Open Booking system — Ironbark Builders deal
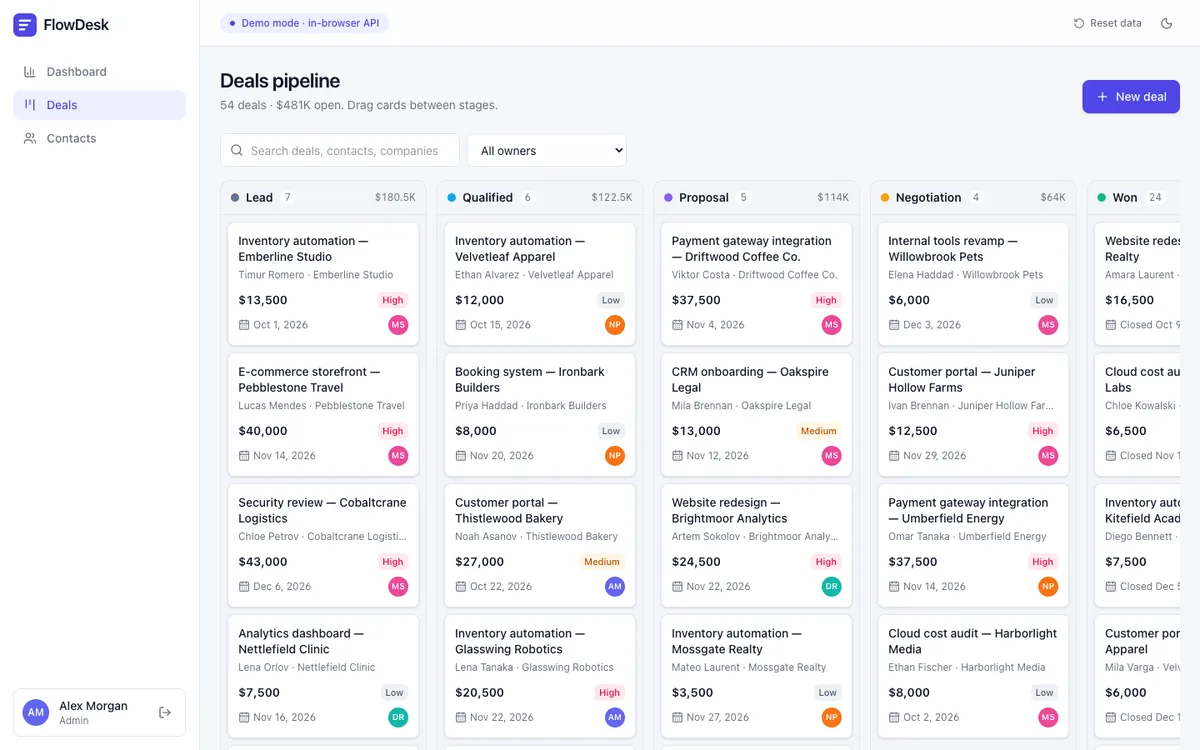The width and height of the screenshot is (1200, 750). [540, 415]
